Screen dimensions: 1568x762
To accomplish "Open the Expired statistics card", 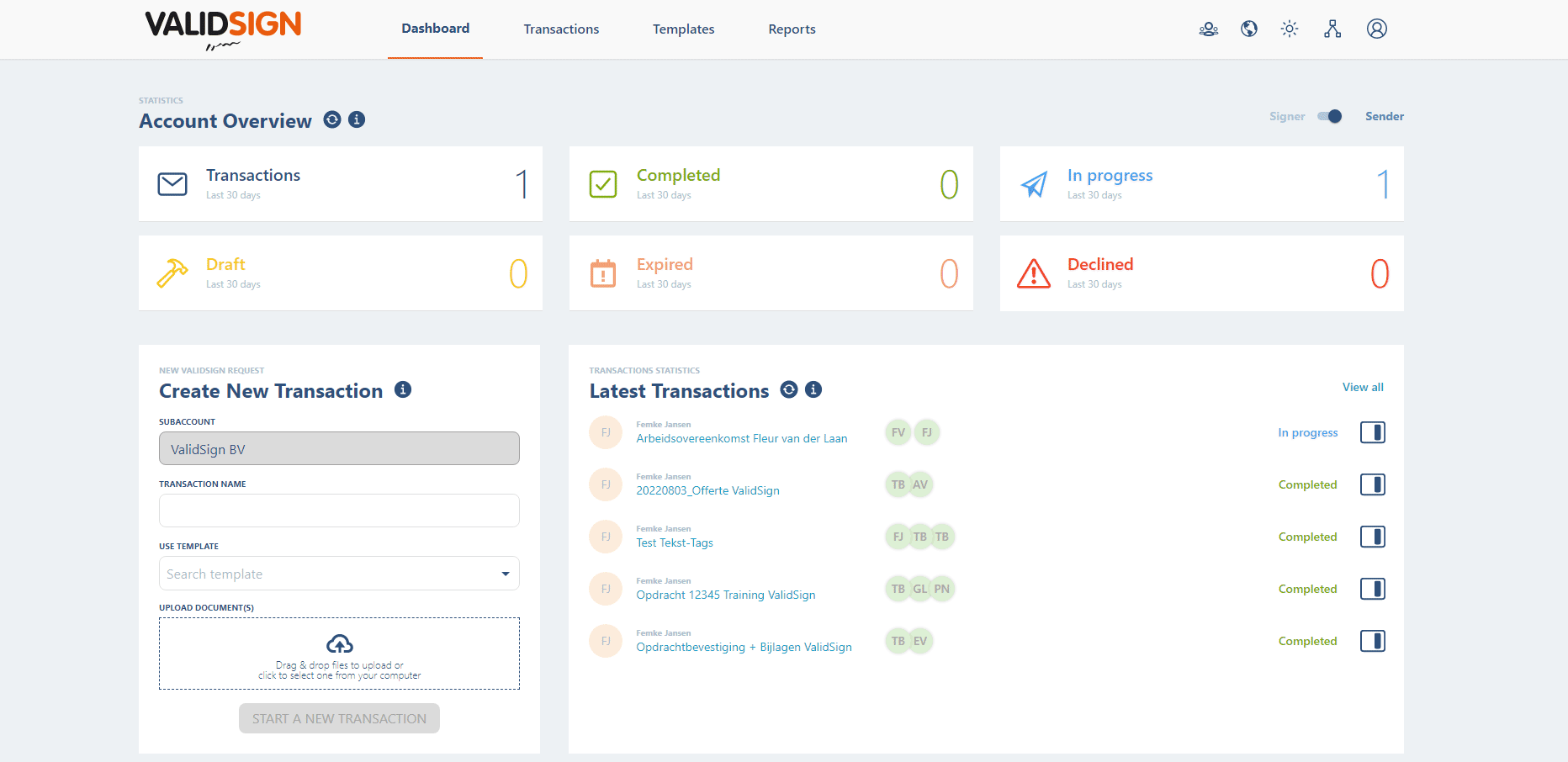I will [x=771, y=273].
